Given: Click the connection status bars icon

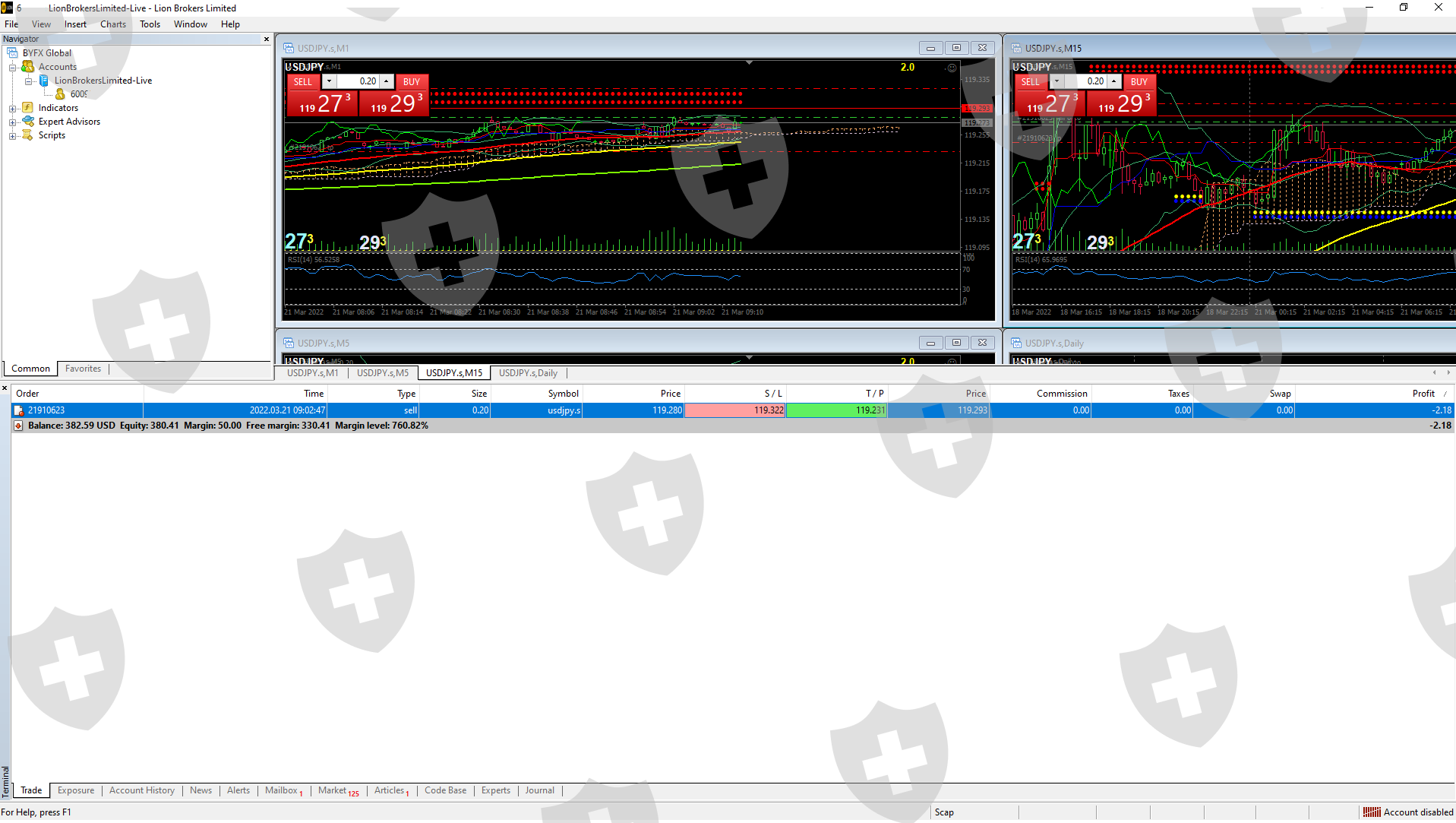Looking at the screenshot, I should pos(1372,812).
